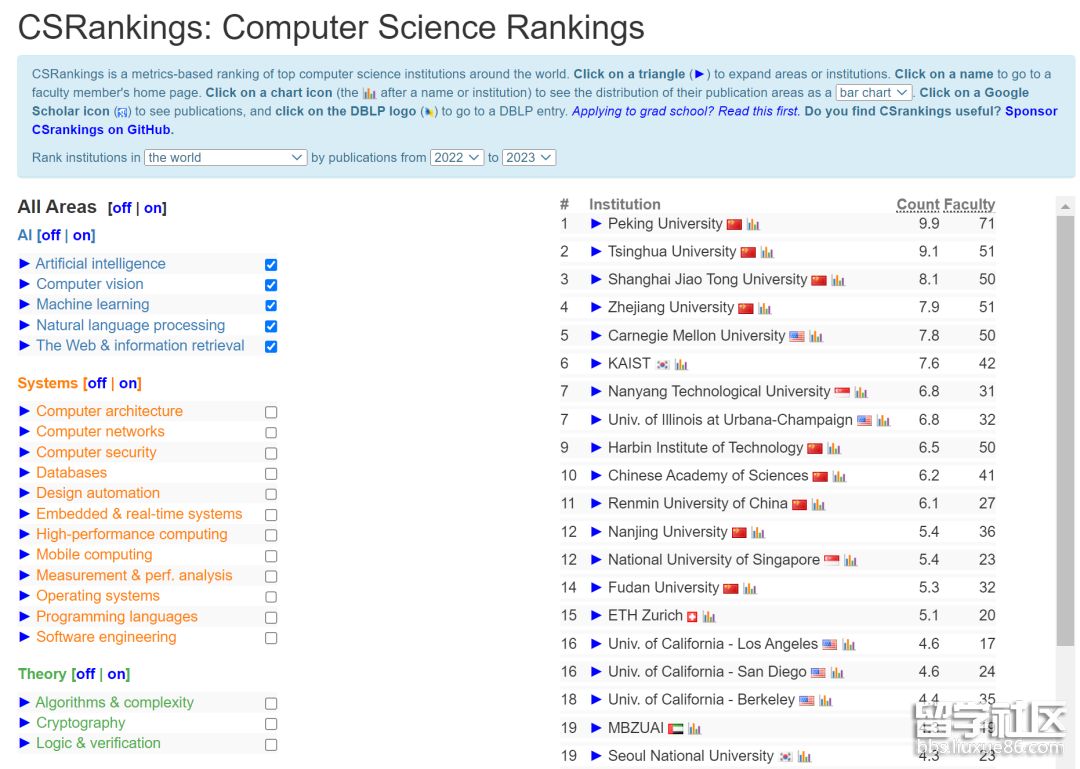This screenshot has height=769, width=1080.
Task: Click the Sponsor link
Action: click(x=1031, y=111)
